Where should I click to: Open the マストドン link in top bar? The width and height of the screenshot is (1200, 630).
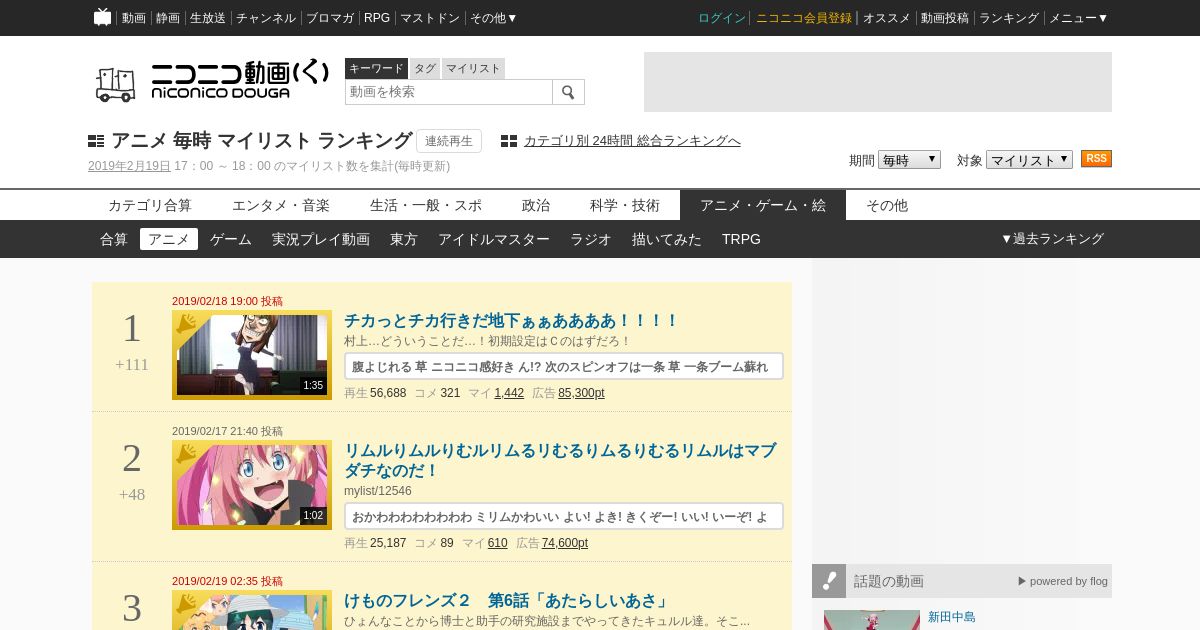(x=430, y=18)
